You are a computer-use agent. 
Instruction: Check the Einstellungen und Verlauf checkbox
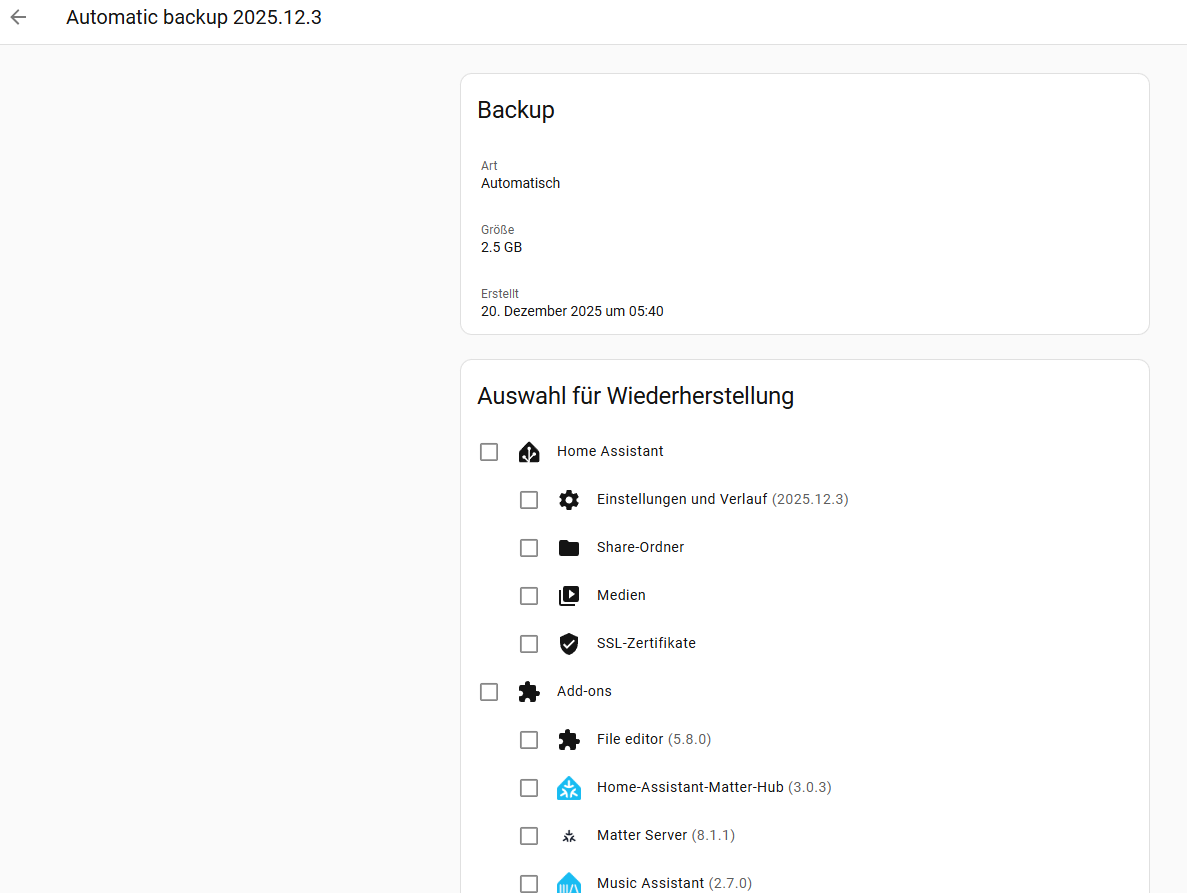pyautogui.click(x=529, y=500)
